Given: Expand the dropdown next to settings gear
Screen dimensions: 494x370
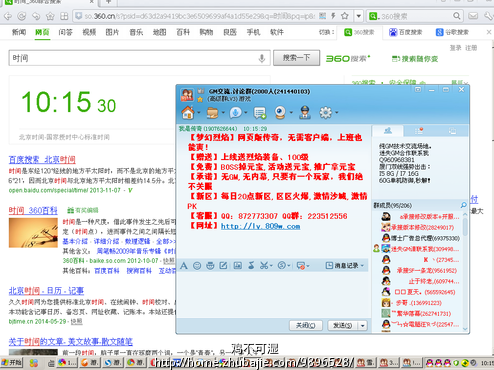Looking at the screenshot, I should pos(337,113).
